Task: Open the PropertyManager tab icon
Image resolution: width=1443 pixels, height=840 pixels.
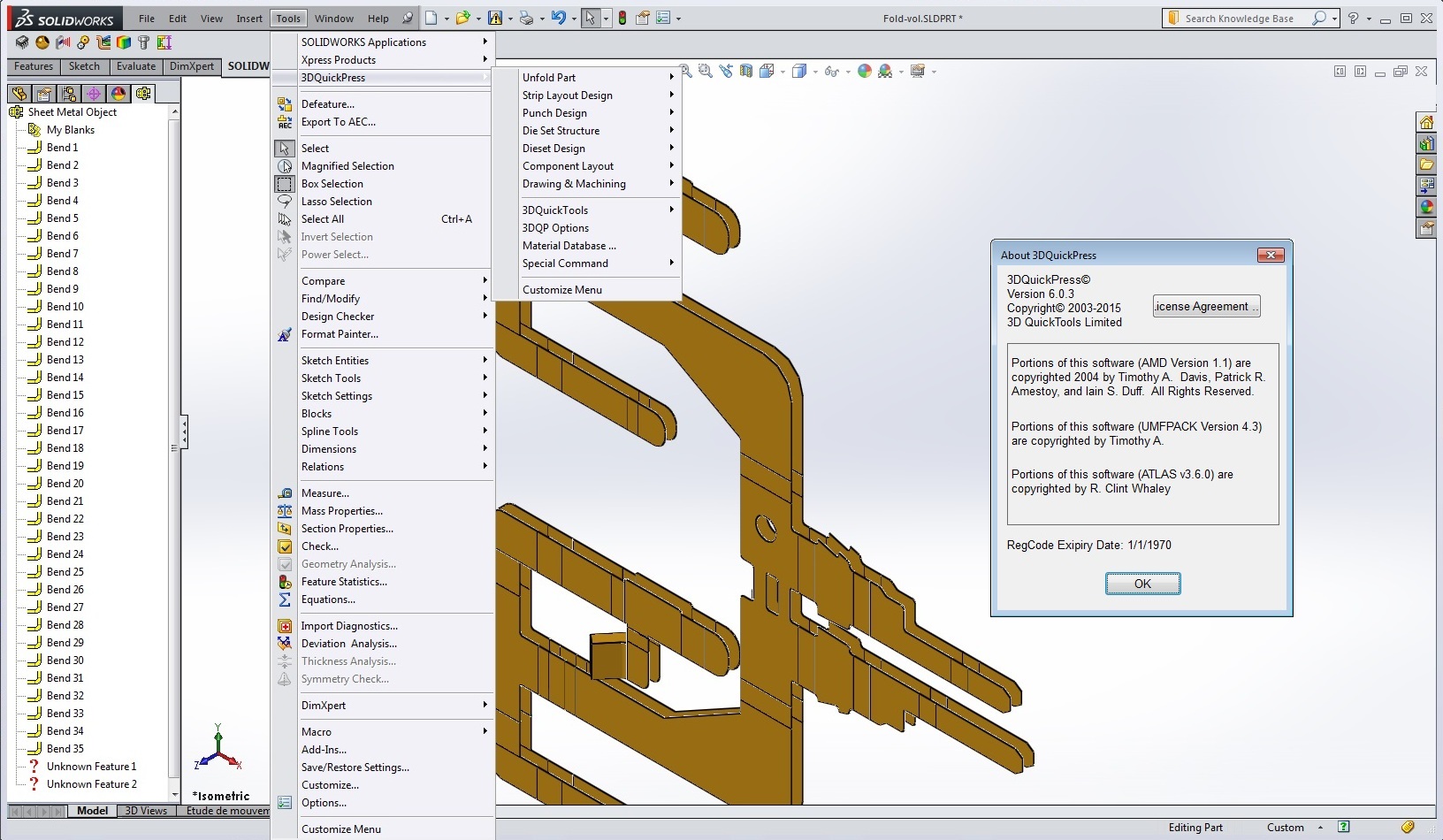Action: pos(44,93)
